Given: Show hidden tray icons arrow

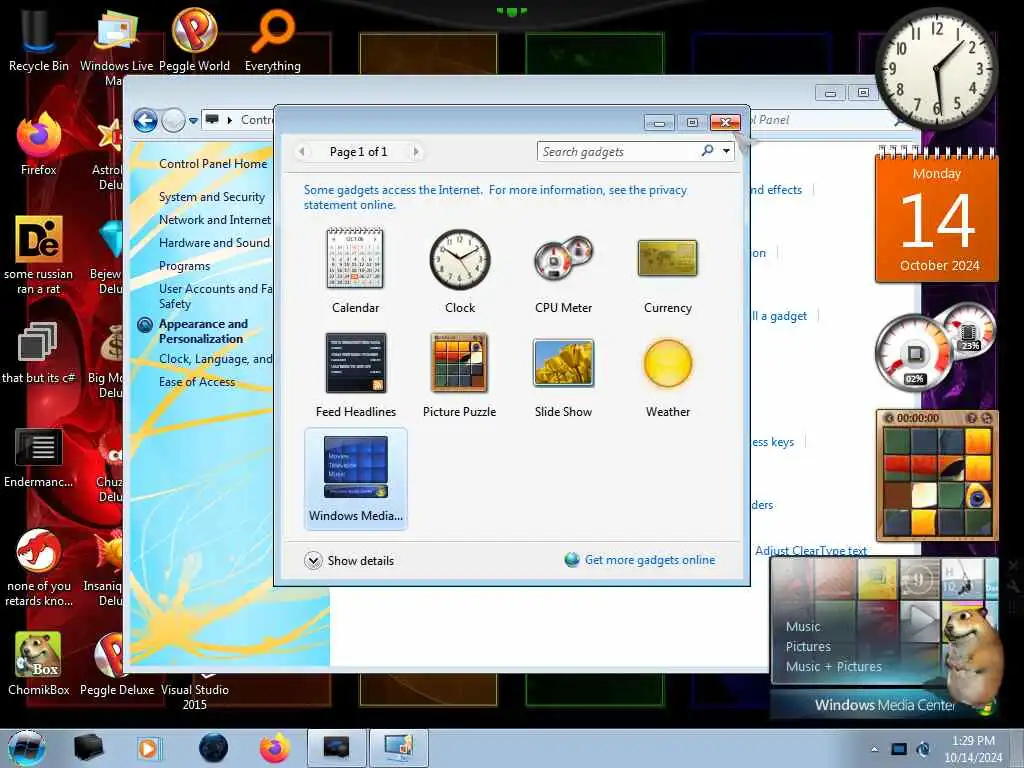Looking at the screenshot, I should [x=874, y=749].
